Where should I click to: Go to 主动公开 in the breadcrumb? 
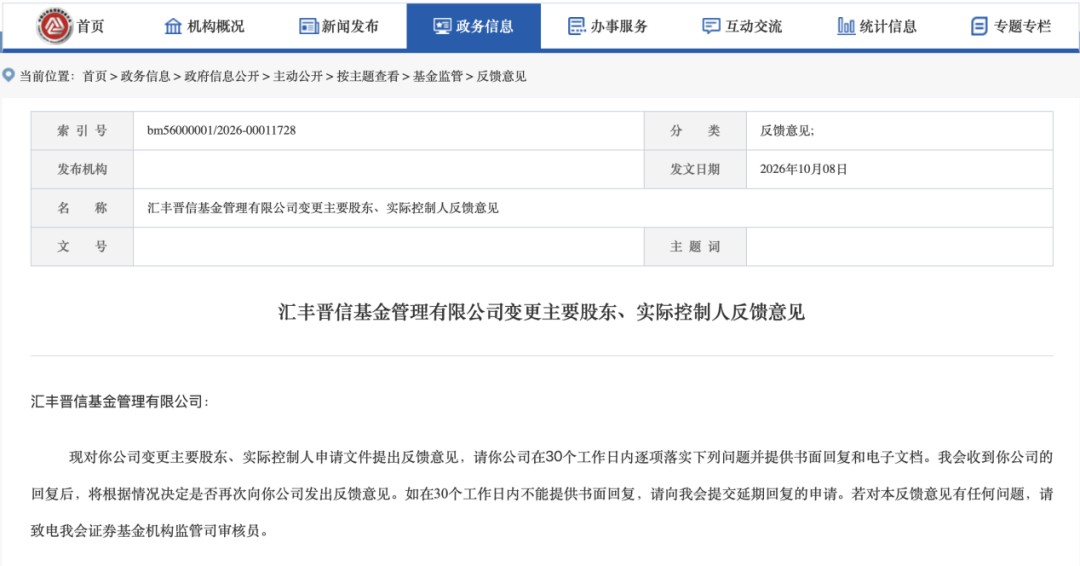[298, 76]
